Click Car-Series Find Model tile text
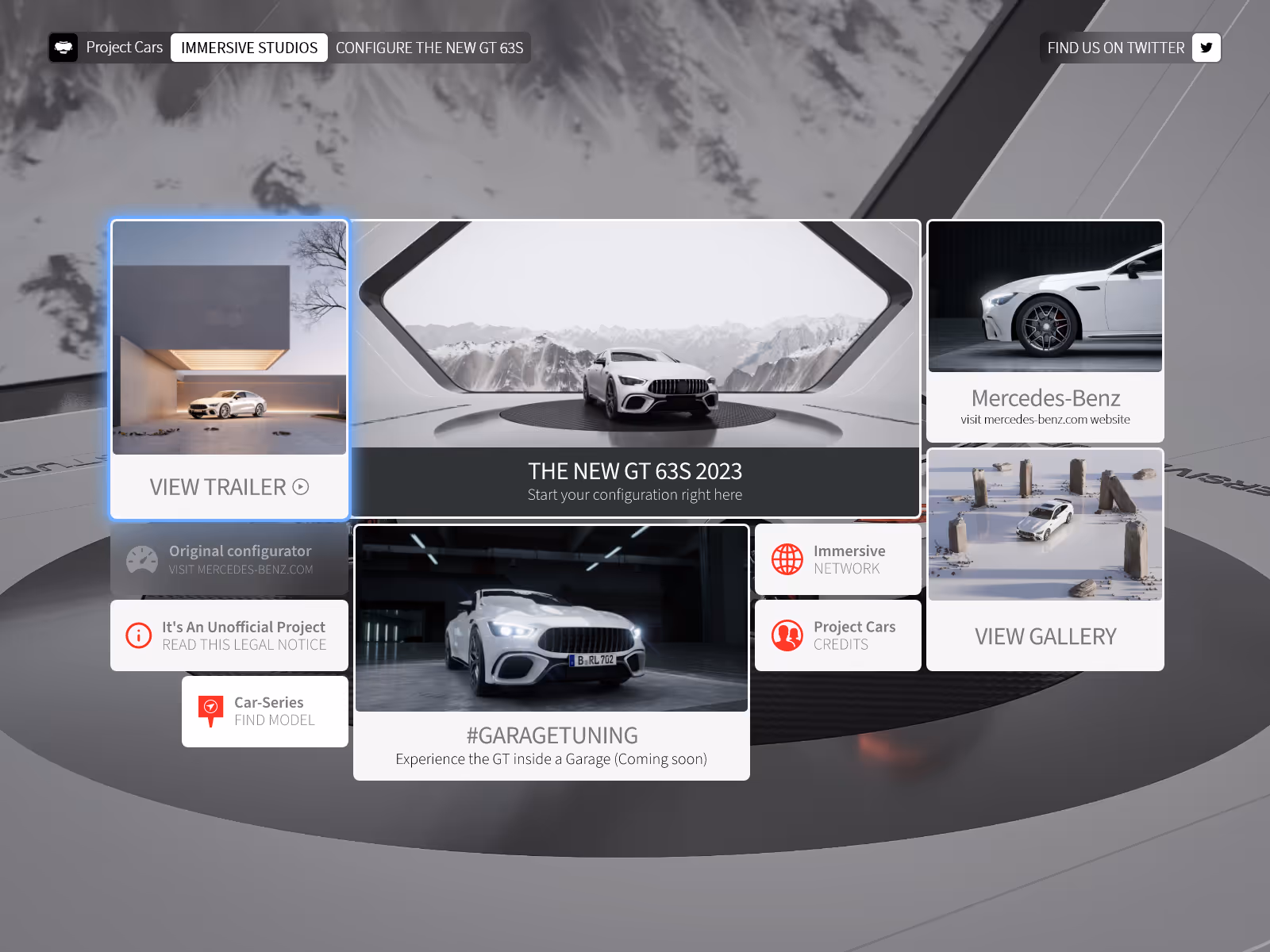Image resolution: width=1270 pixels, height=952 pixels. pyautogui.click(x=275, y=712)
